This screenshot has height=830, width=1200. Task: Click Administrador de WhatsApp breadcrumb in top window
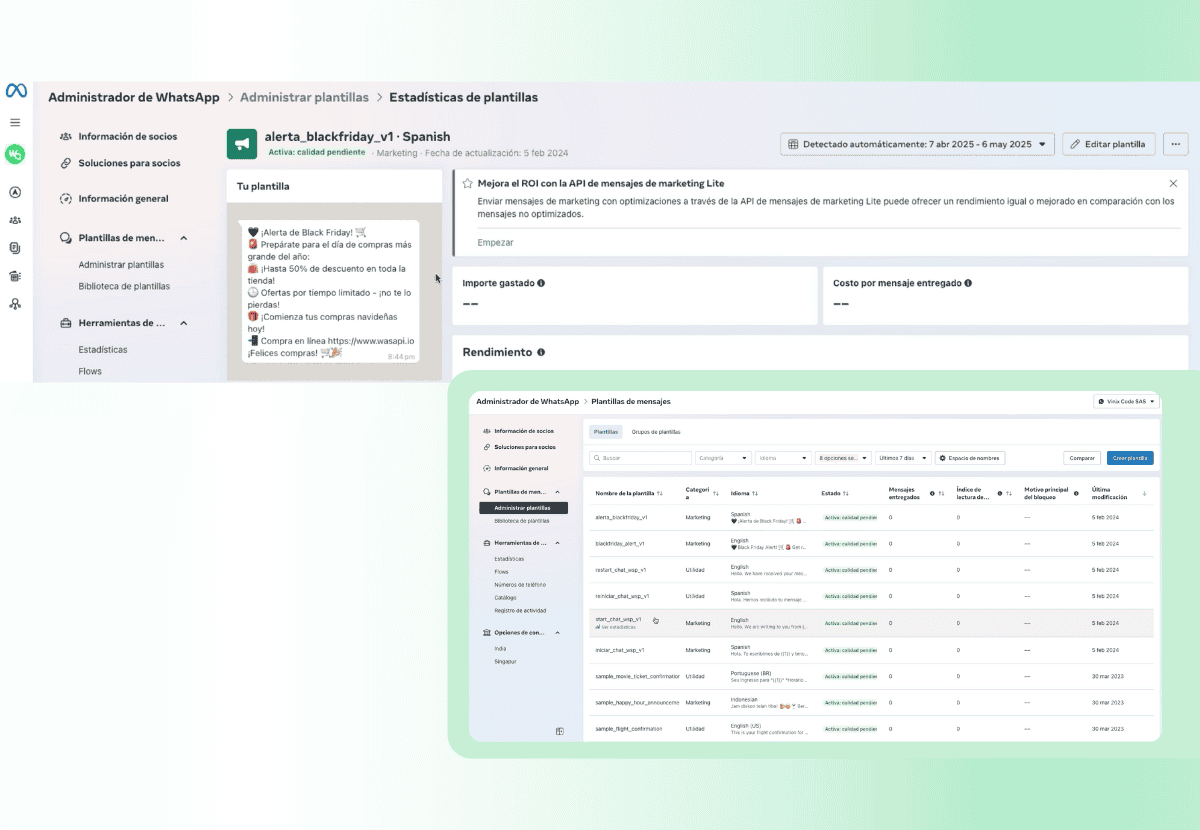tap(134, 97)
